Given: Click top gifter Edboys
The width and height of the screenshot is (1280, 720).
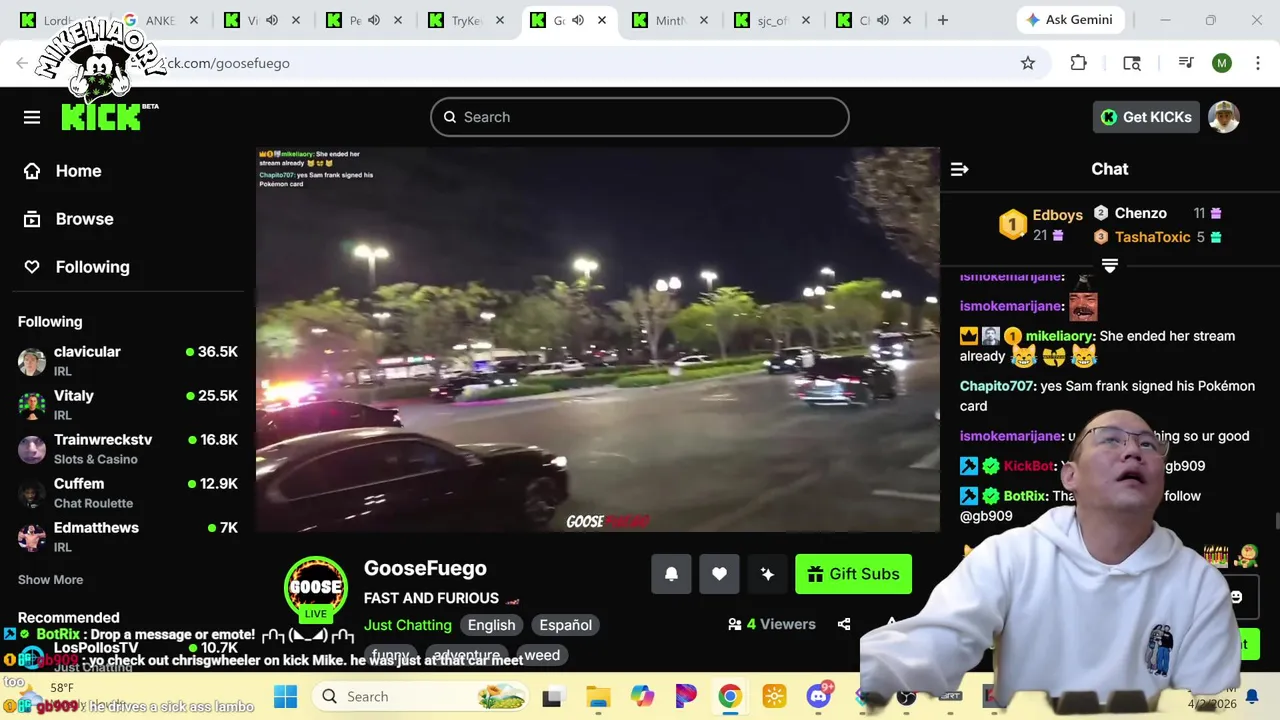Looking at the screenshot, I should [x=1057, y=215].
